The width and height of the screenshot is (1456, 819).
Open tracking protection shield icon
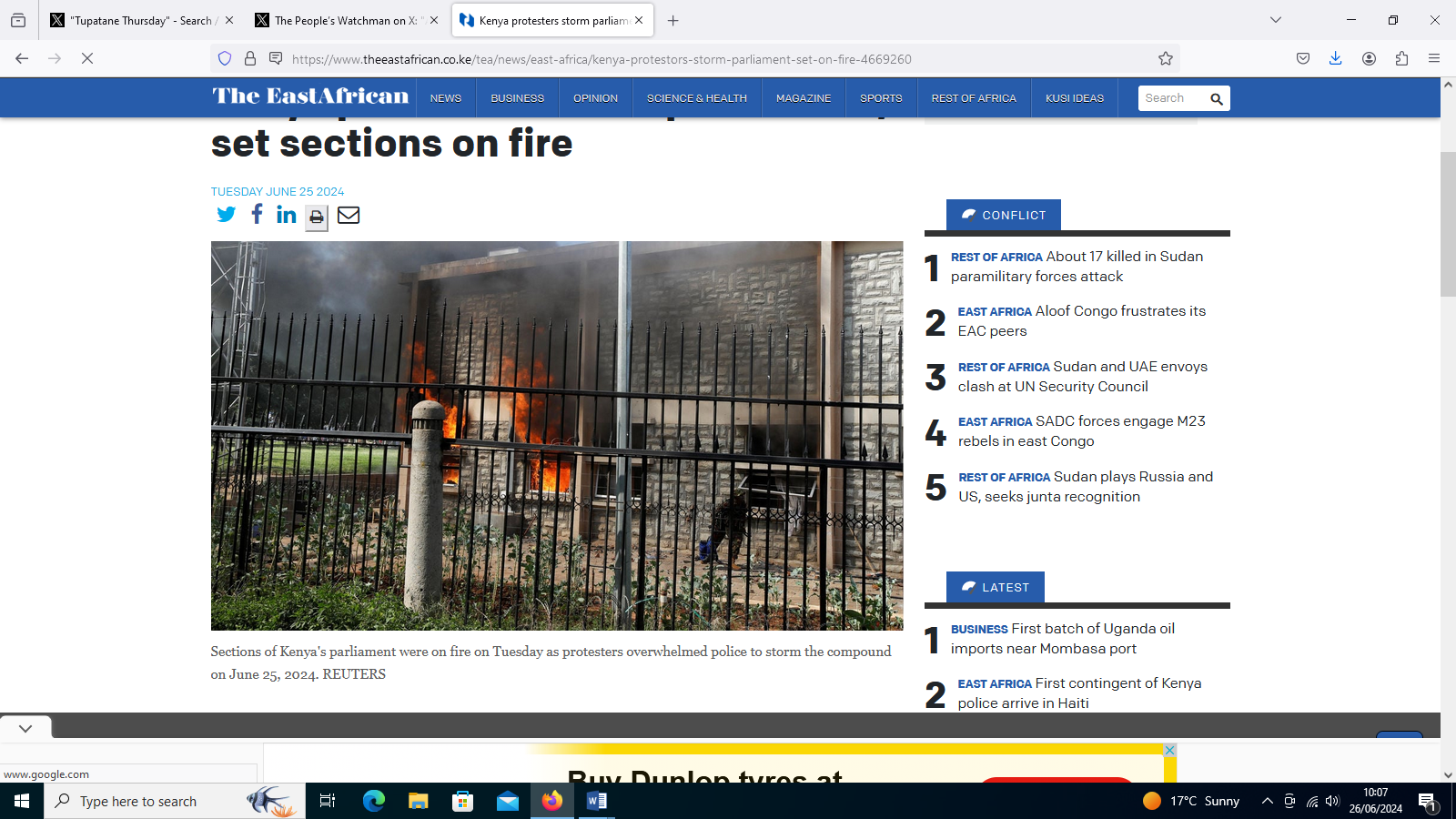(x=225, y=59)
